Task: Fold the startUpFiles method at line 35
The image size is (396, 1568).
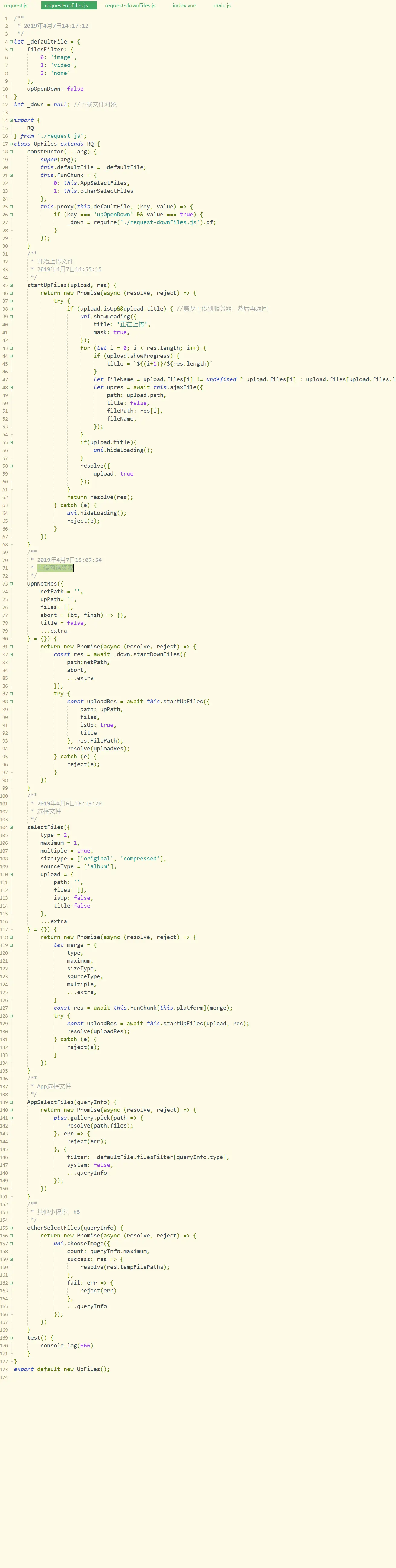Action: (11, 286)
